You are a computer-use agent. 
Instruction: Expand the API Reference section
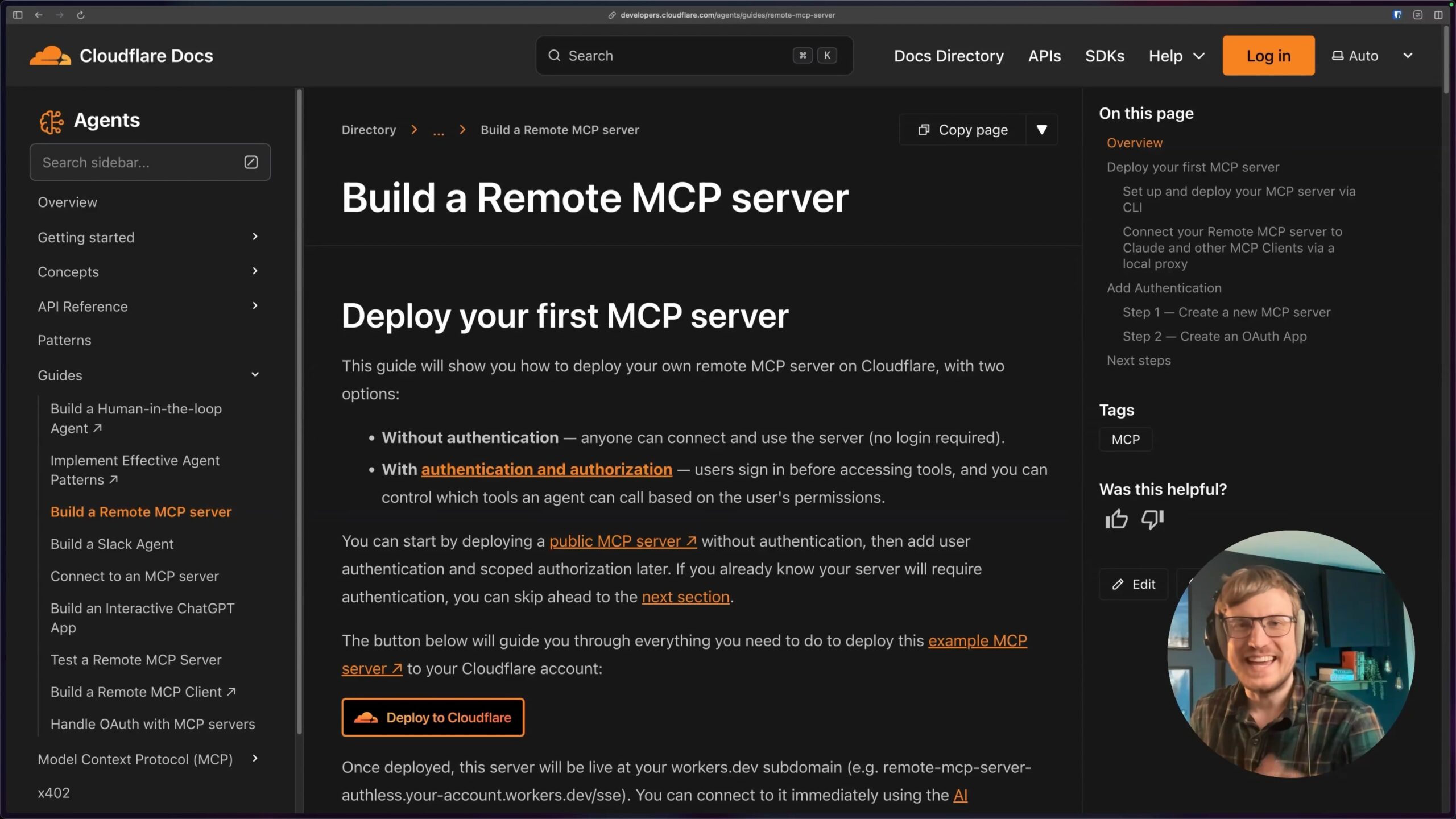pyautogui.click(x=255, y=306)
